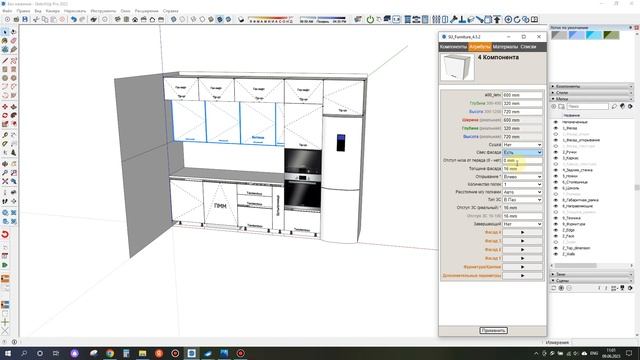The image size is (640, 360).
Task: Expand the Фасад 3 arrow button
Action: 522,241
